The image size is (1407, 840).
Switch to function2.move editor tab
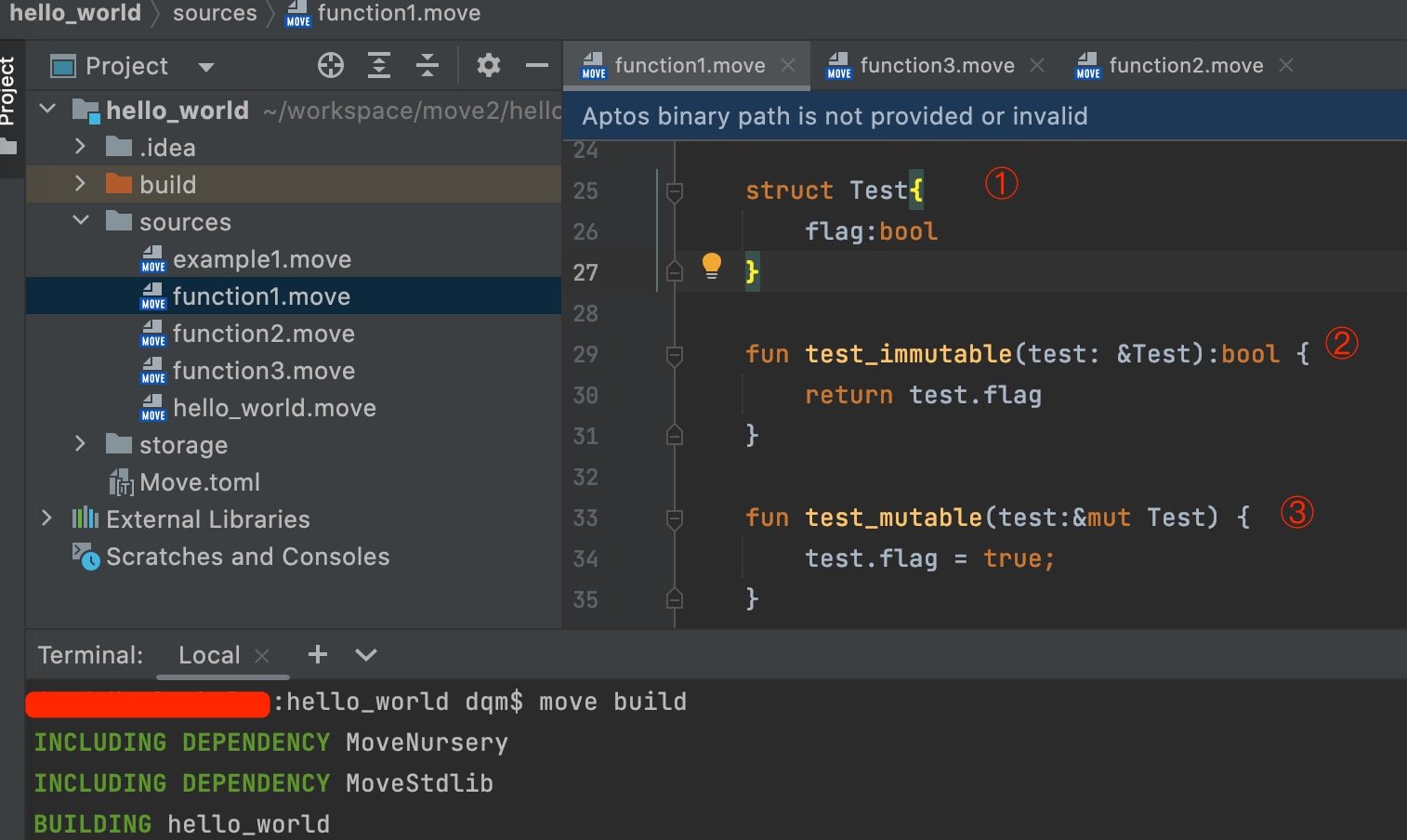click(x=1186, y=65)
